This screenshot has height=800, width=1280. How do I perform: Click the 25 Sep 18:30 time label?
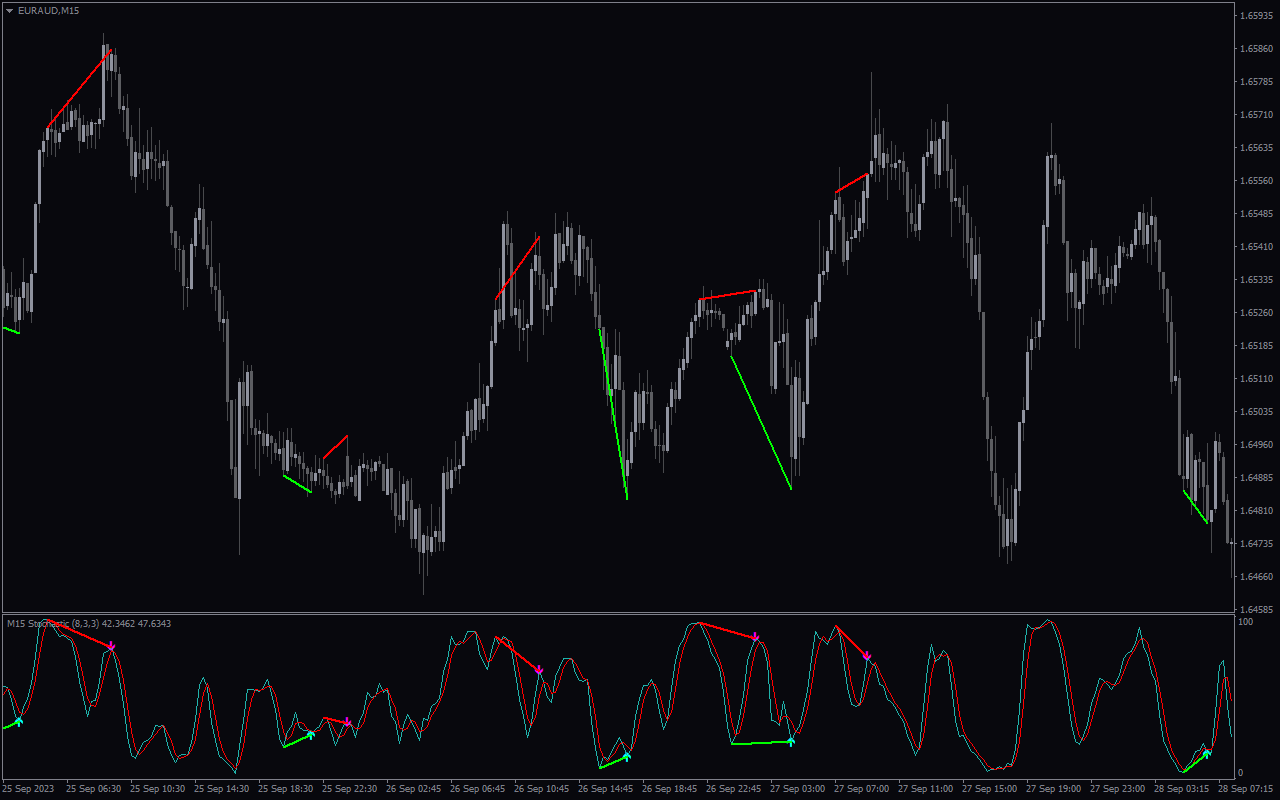click(285, 789)
